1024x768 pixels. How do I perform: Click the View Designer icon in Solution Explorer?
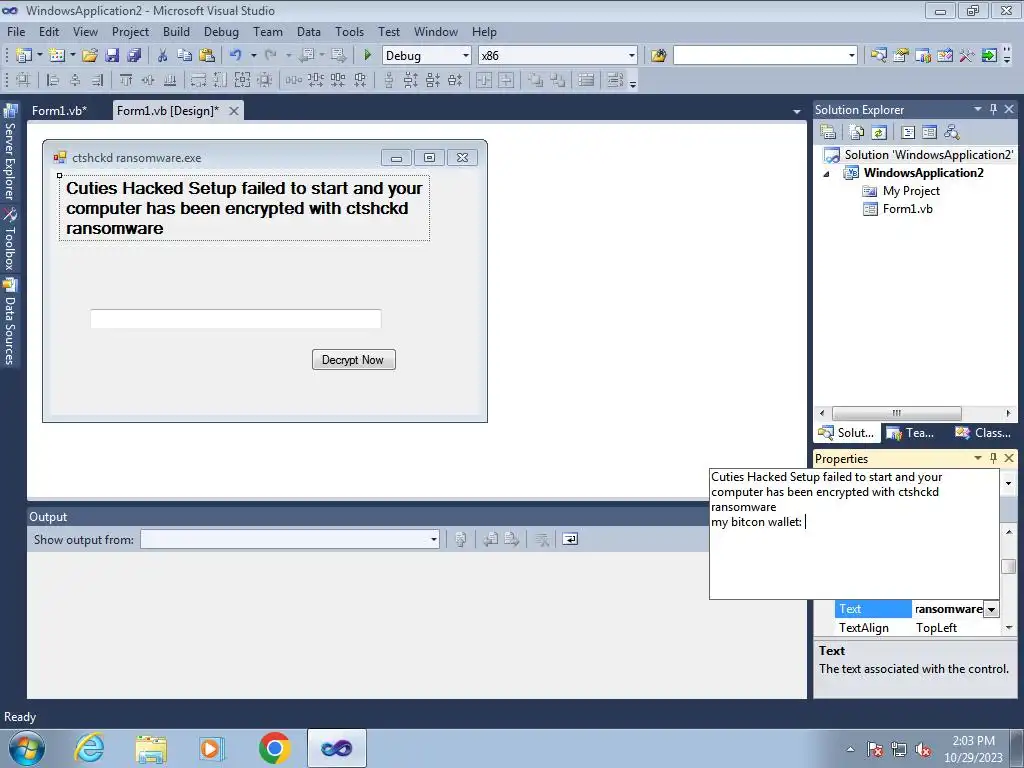pos(929,133)
